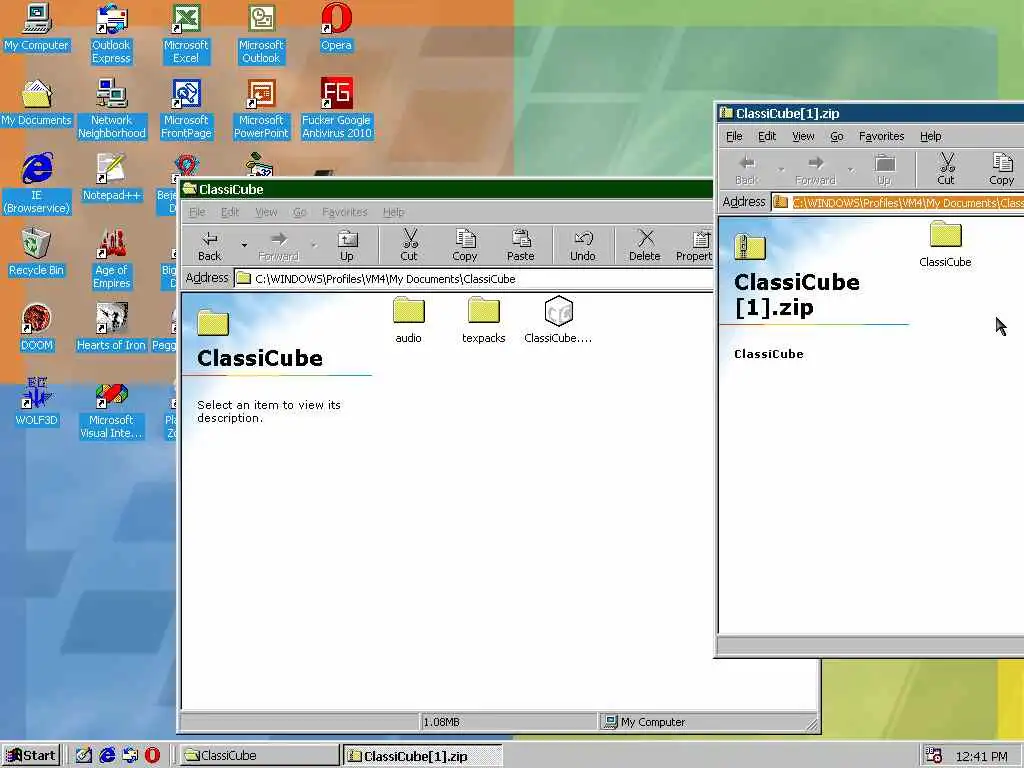This screenshot has height=768, width=1024.
Task: Click Back in ClassiCube folder toolbar
Action: [x=210, y=246]
